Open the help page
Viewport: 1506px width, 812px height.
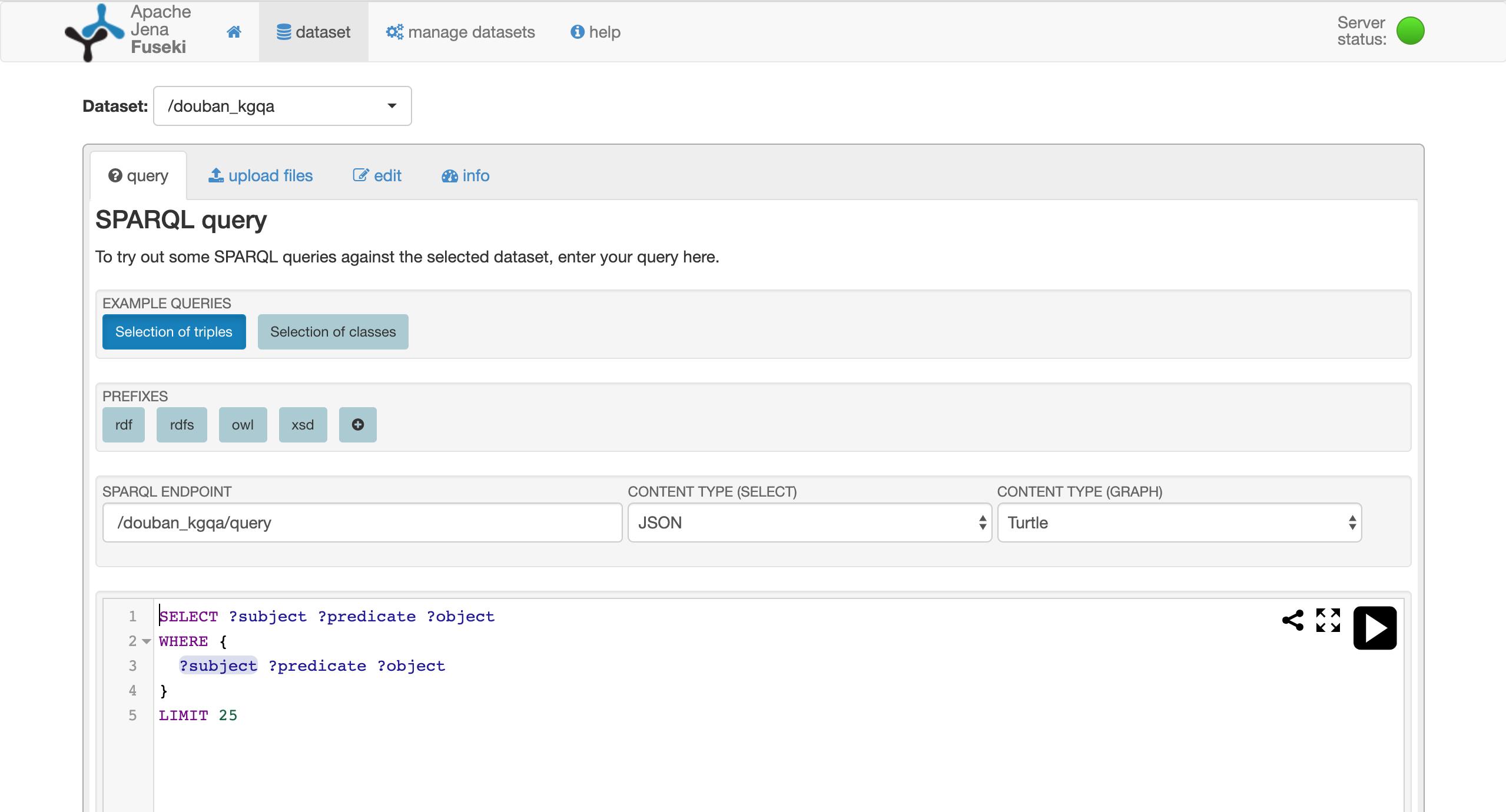595,32
